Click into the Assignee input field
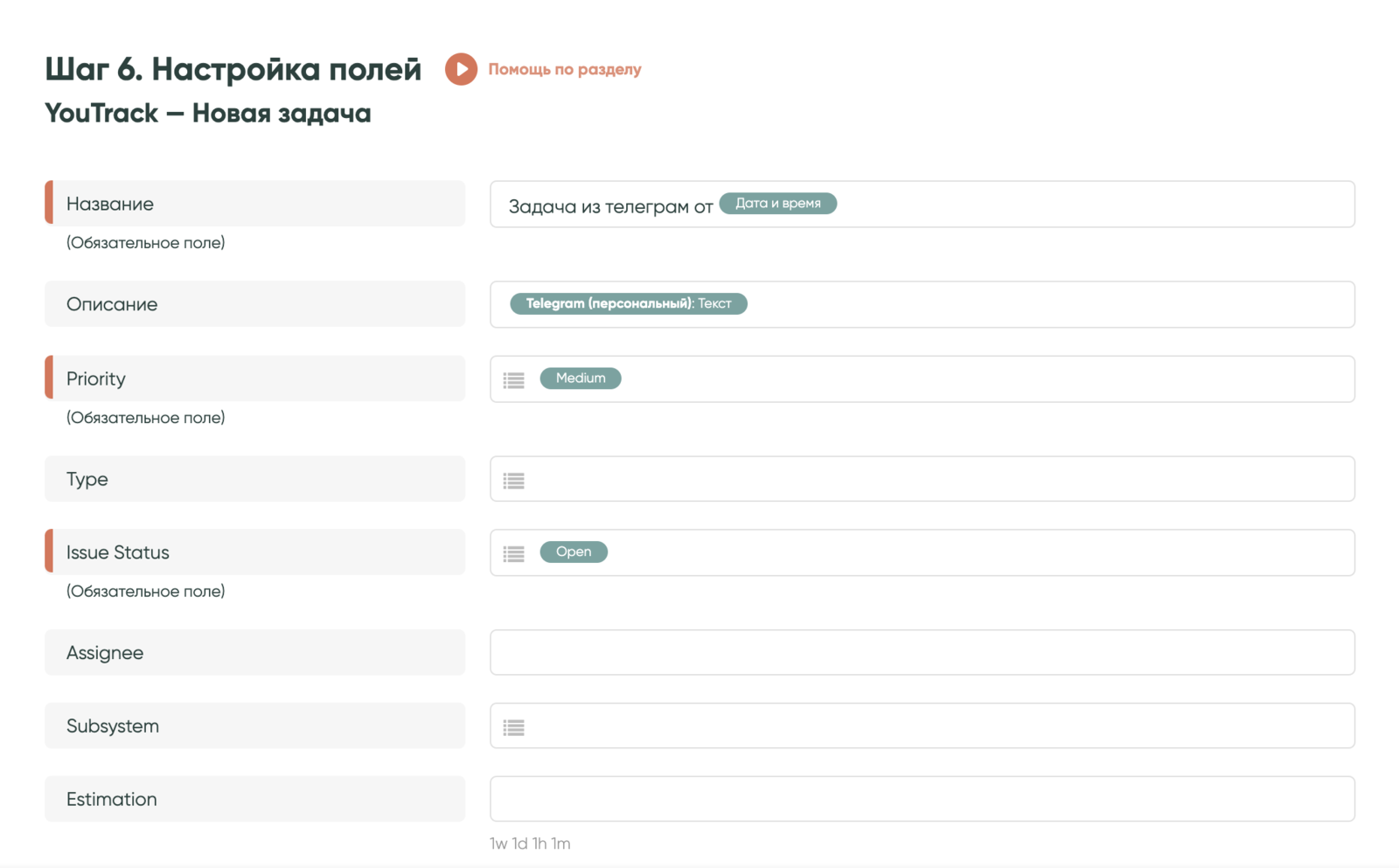Screen dimensions: 1399x868 tap(922, 652)
